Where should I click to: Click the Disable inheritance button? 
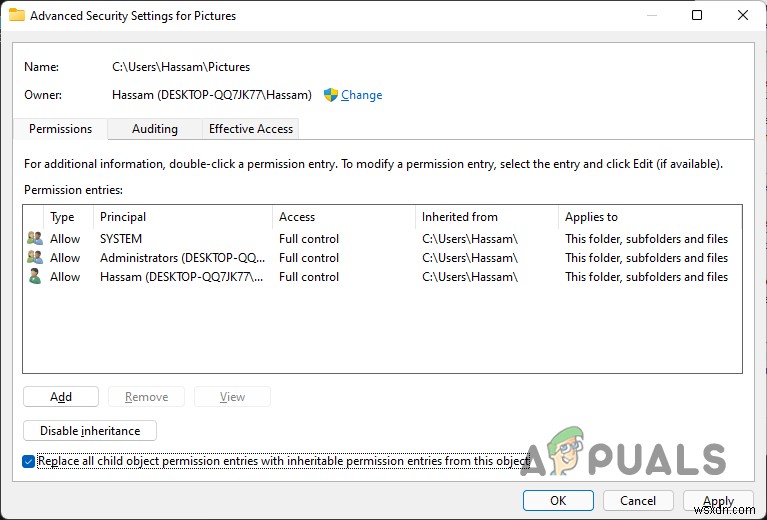pyautogui.click(x=90, y=431)
